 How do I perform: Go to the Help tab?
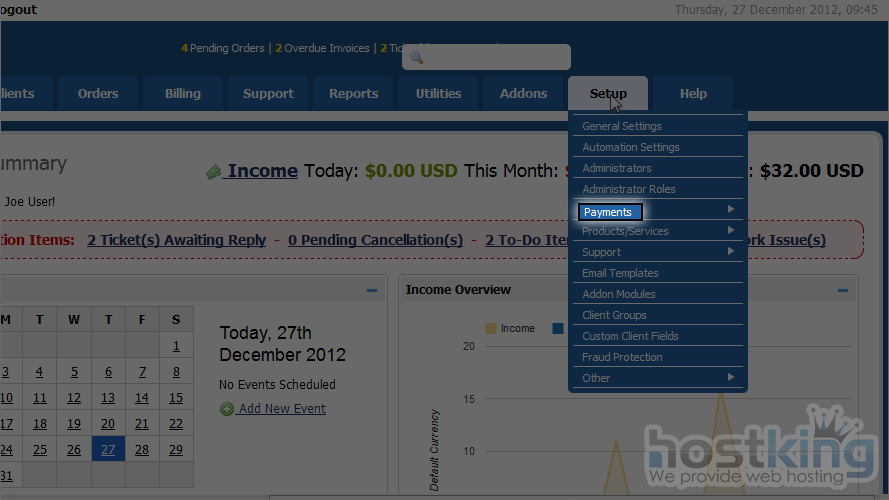(693, 94)
